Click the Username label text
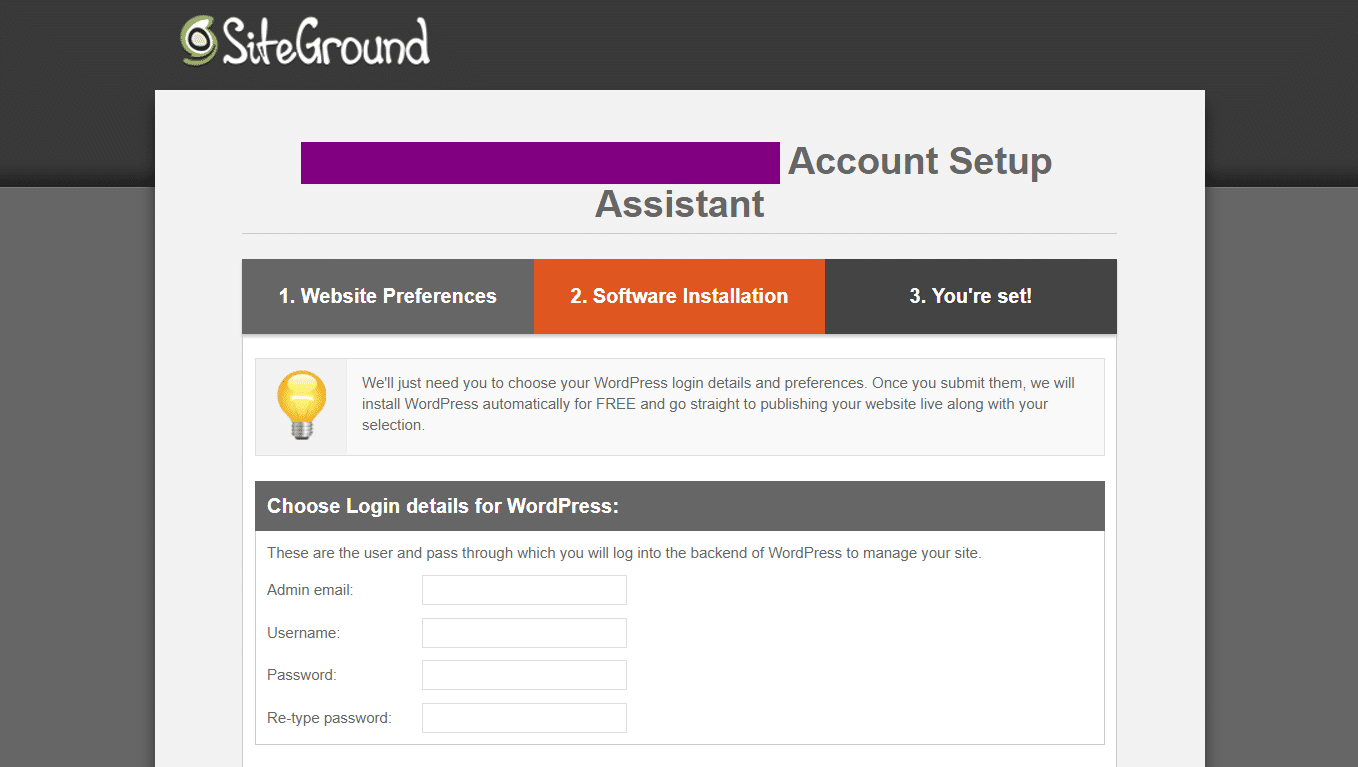This screenshot has height=767, width=1358. tap(303, 633)
